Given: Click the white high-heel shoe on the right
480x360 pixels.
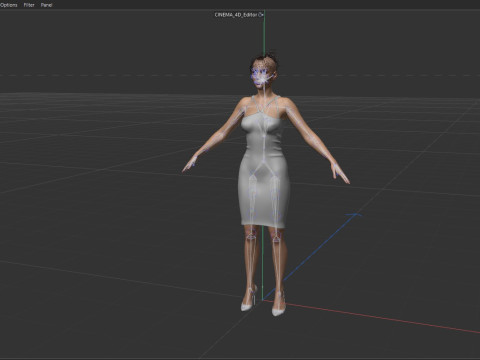Looking at the screenshot, I should click(279, 305).
